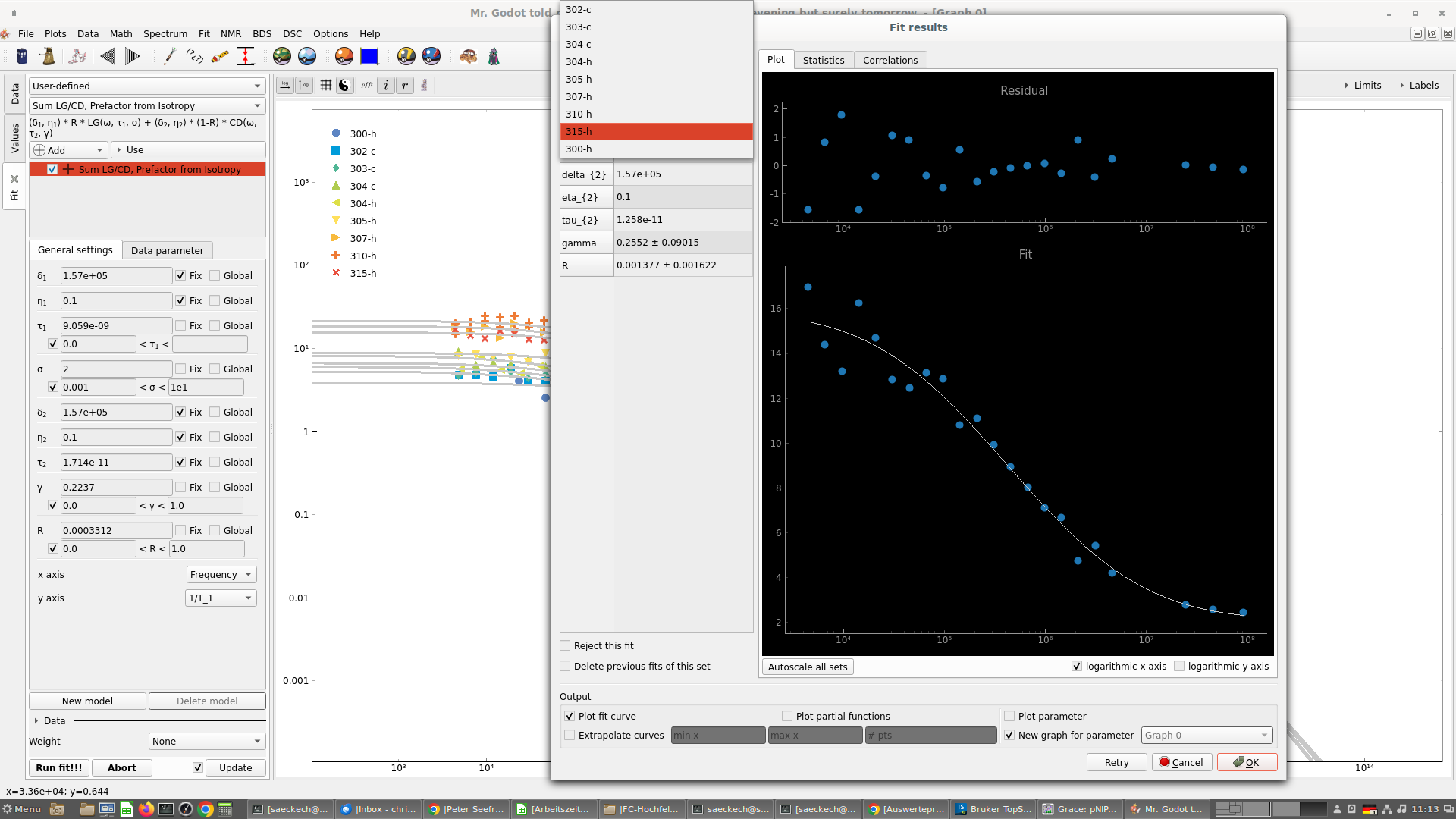Click the left-pointing striped triangle icon

point(108,56)
